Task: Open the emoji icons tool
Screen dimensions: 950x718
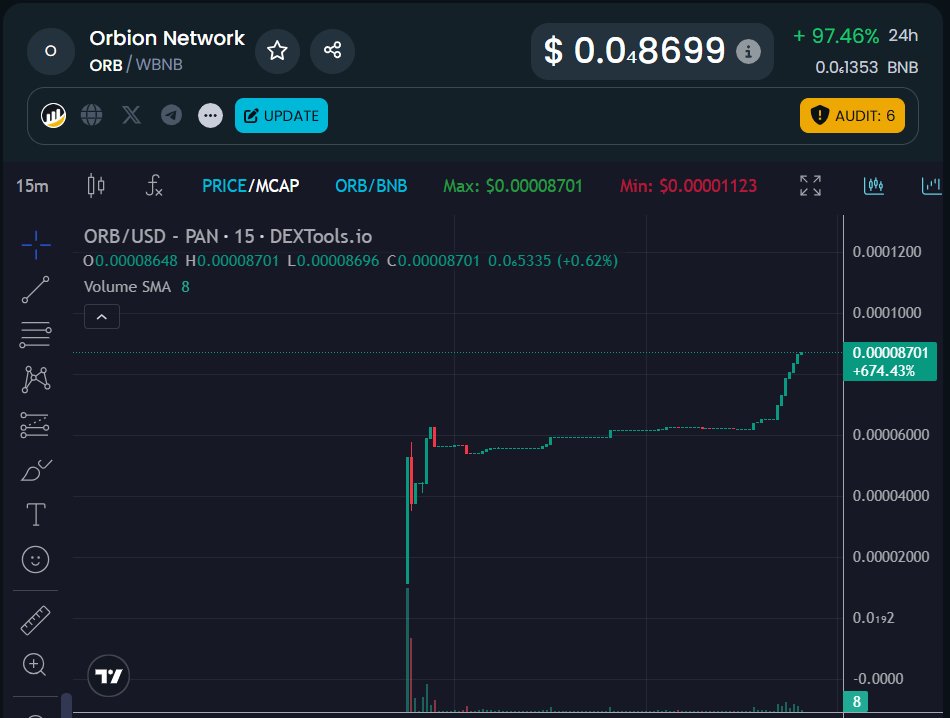Action: tap(35, 559)
